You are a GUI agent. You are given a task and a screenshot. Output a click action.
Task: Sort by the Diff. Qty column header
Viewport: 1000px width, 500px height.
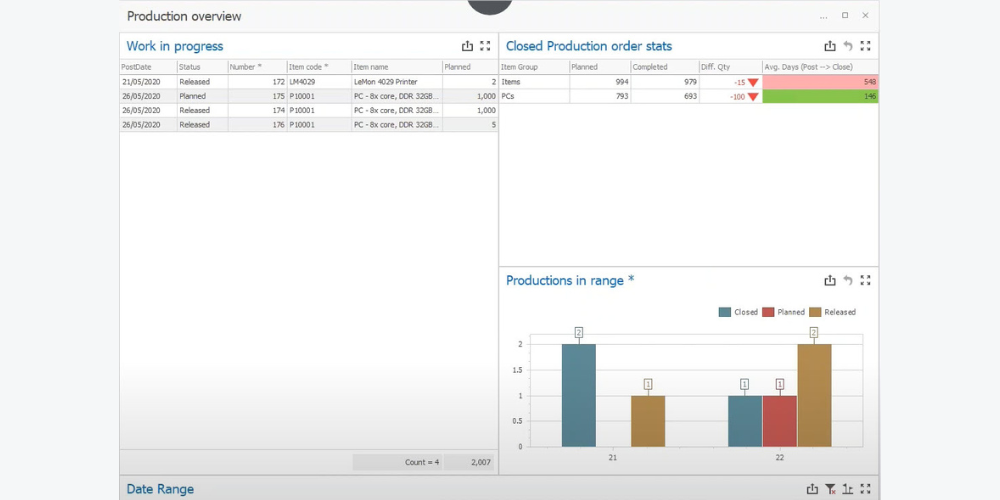731,67
